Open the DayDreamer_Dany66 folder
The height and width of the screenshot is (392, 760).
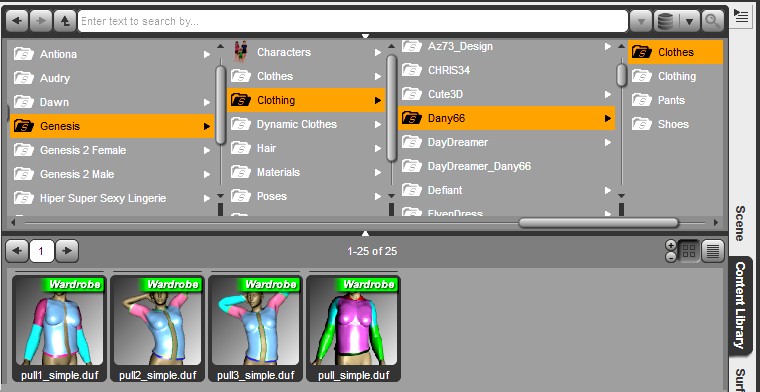point(507,166)
